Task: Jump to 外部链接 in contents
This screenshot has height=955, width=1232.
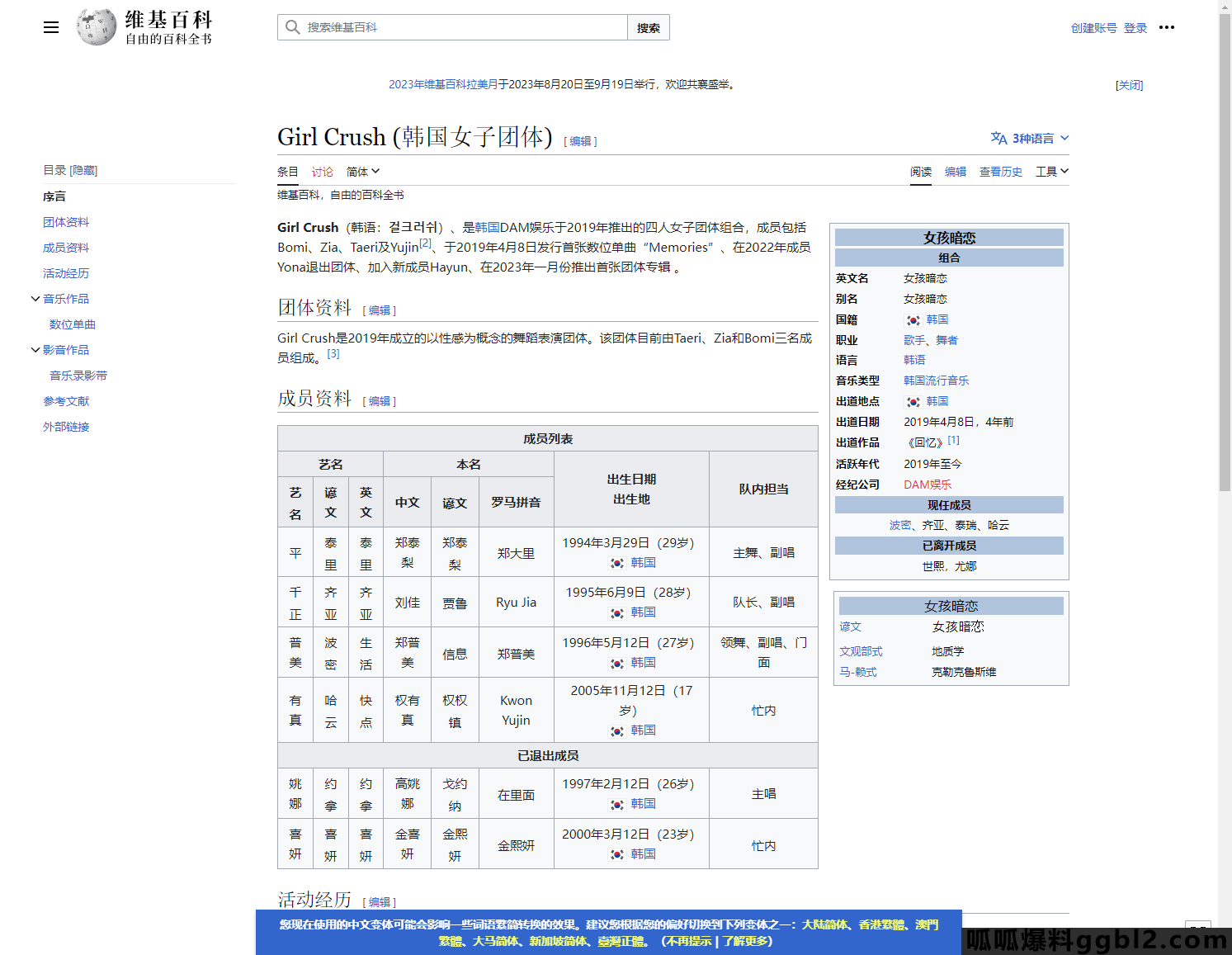Action: point(66,427)
